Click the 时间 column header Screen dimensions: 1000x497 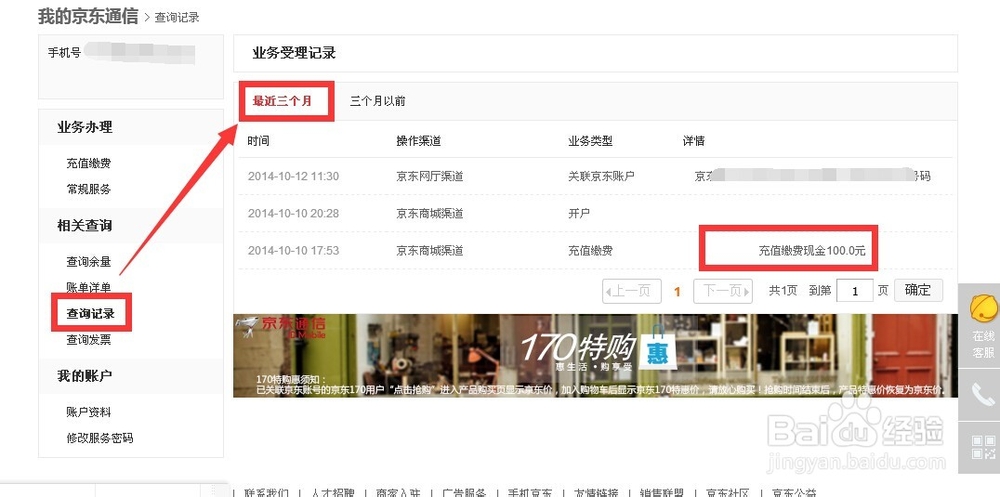click(x=258, y=141)
